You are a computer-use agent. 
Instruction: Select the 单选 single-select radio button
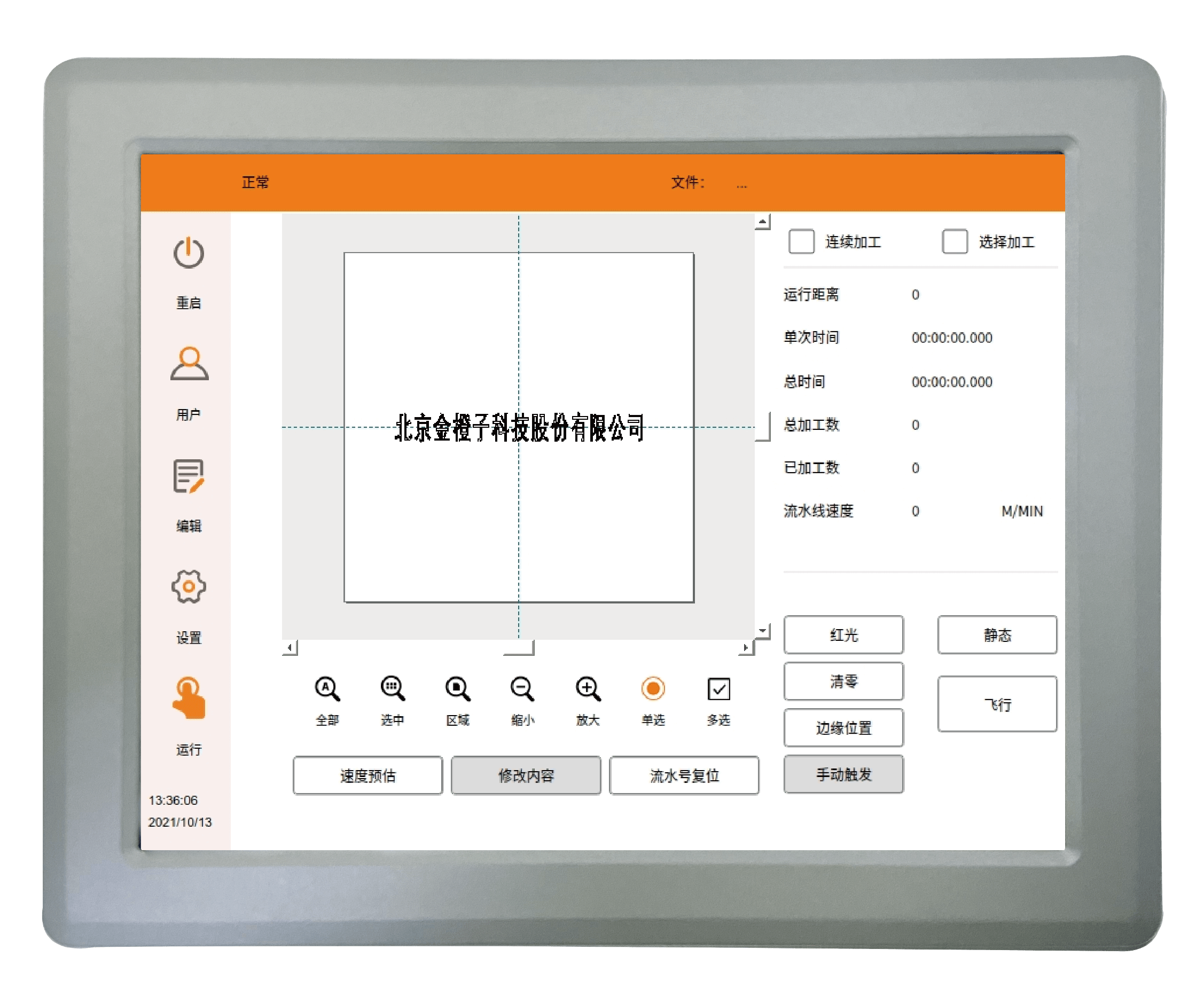[x=653, y=689]
